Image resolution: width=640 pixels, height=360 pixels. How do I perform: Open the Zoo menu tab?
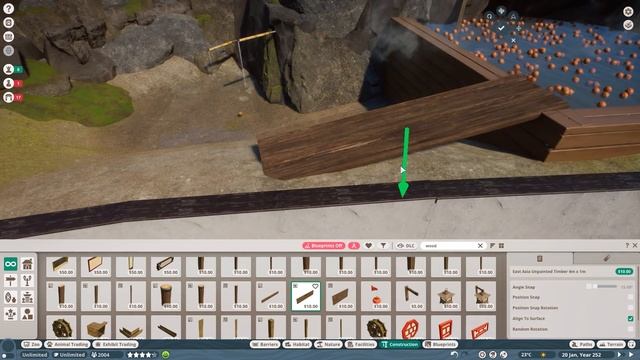(x=31, y=344)
